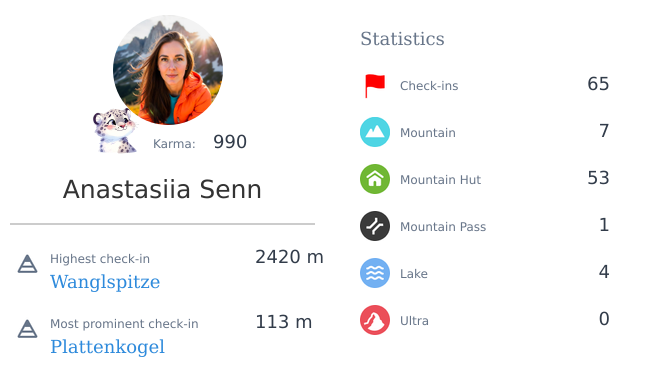Click the snow leopard mascot badge
This screenshot has height=385, width=650.
point(115,131)
